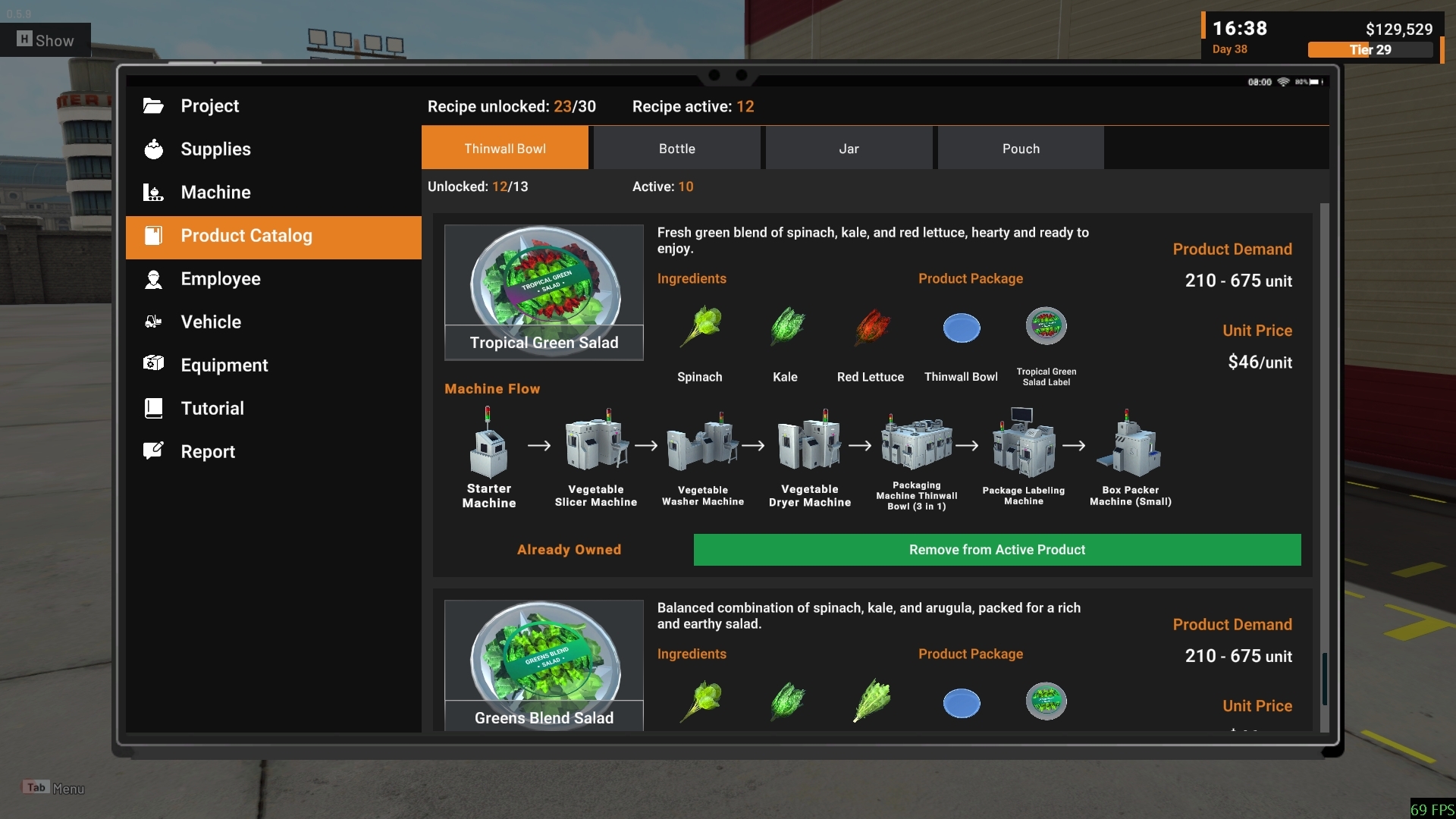Switch to the Bottle tab
Image resolution: width=1456 pixels, height=819 pixels.
[676, 149]
